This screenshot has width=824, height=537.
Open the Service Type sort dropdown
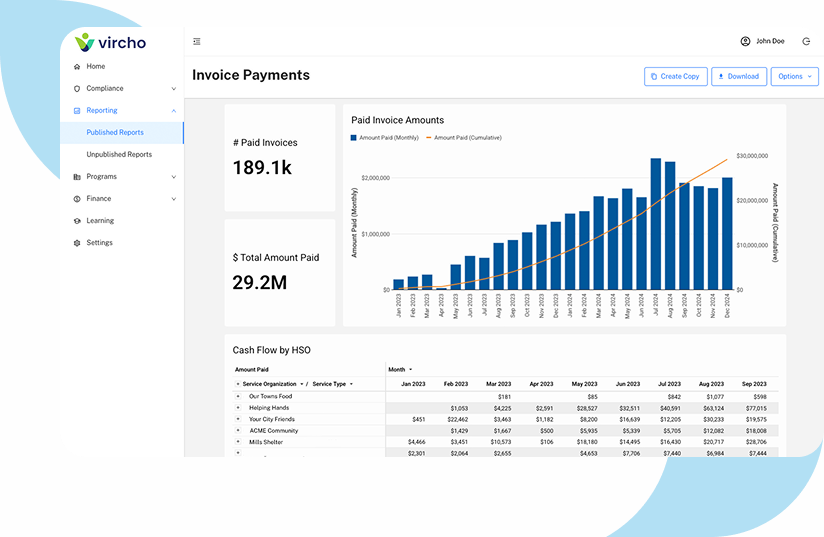tap(351, 384)
